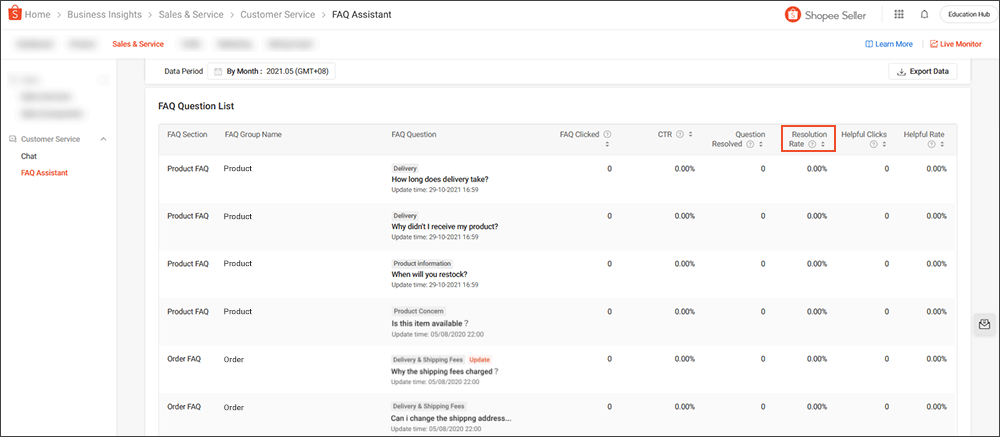The image size is (1000, 437).
Task: Open the By Month date picker
Action: (x=272, y=71)
